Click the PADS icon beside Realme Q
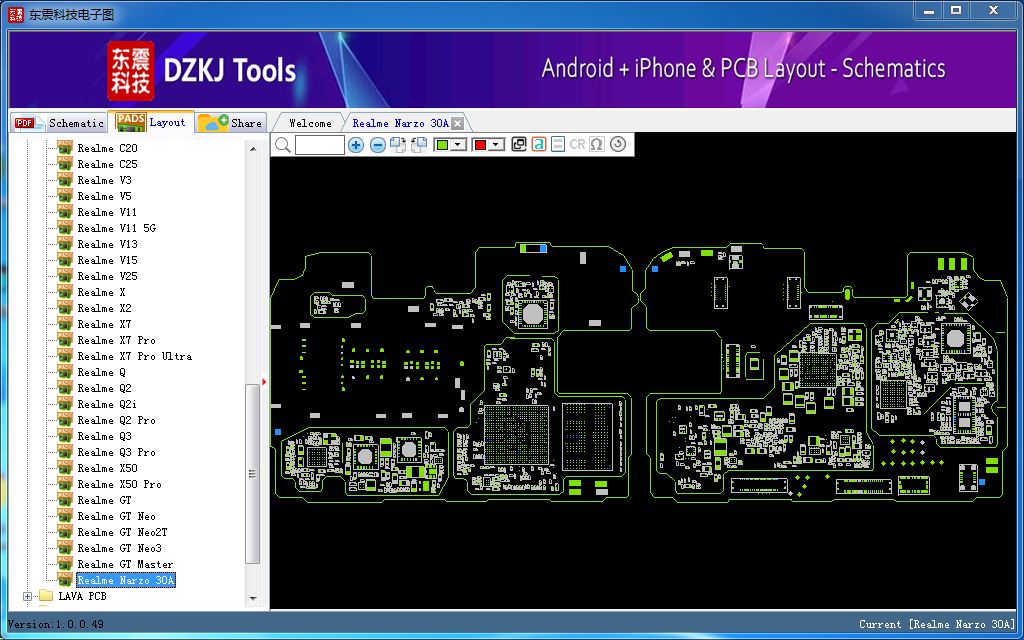Screen dimensions: 1024x640 tap(65, 372)
